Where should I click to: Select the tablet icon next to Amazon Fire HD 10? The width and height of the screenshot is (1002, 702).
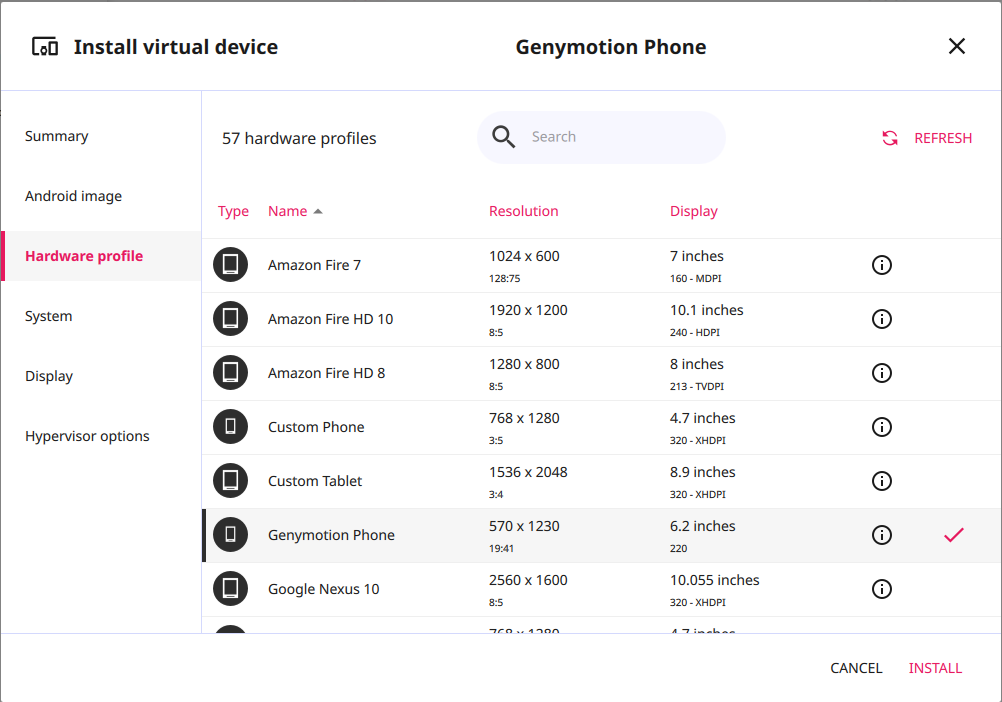pyautogui.click(x=230, y=319)
